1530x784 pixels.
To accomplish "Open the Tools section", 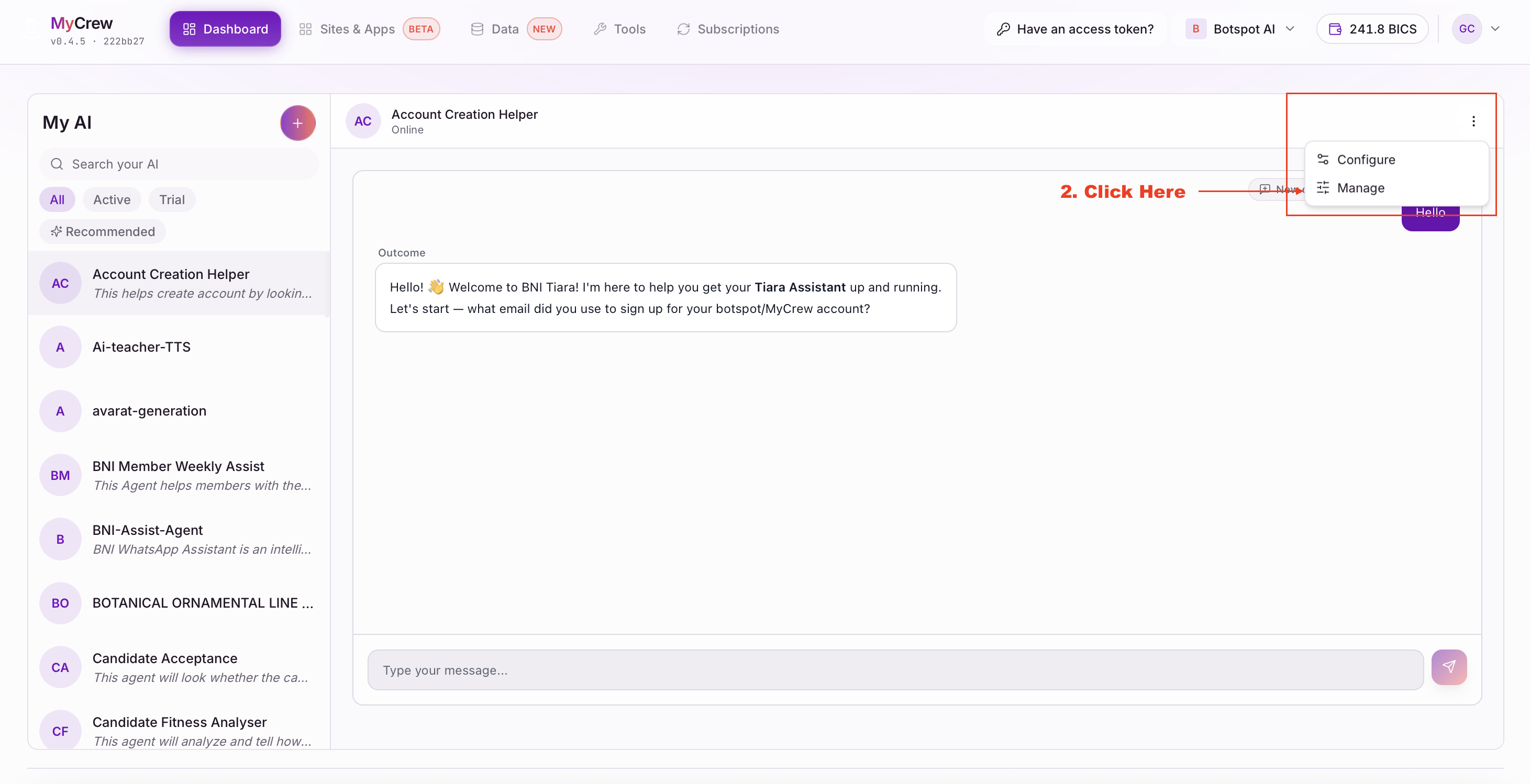I will point(619,28).
